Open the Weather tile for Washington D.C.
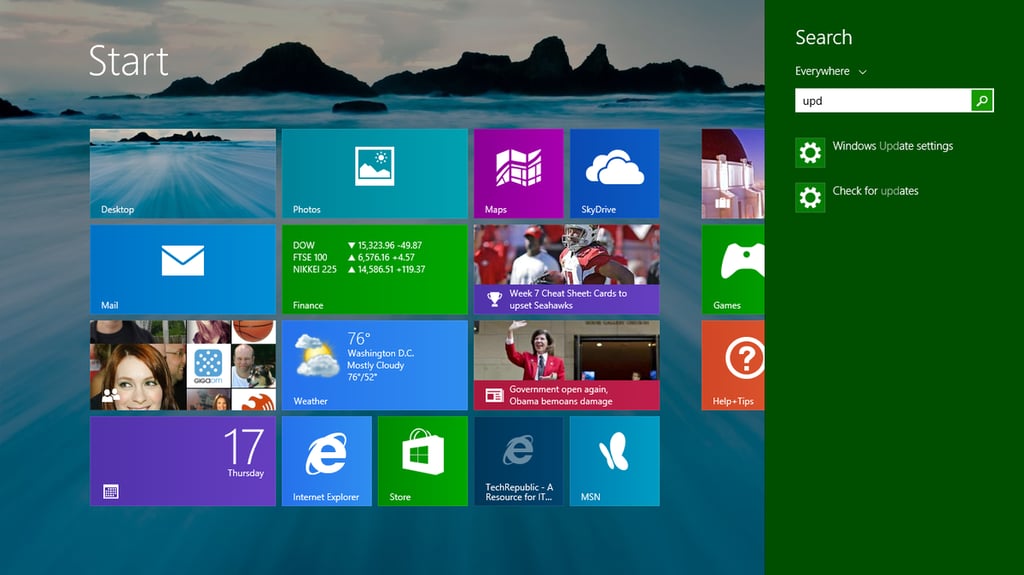Screen dimensions: 1024x575 click(x=375, y=365)
